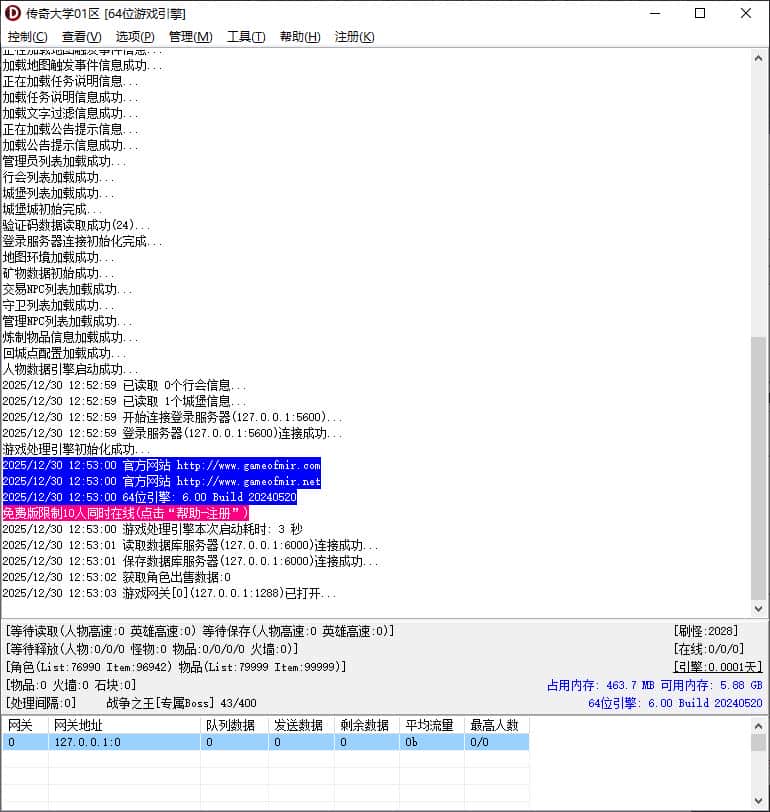This screenshot has height=812, width=770.
Task: Open the 注册(K) menu
Action: pos(354,37)
